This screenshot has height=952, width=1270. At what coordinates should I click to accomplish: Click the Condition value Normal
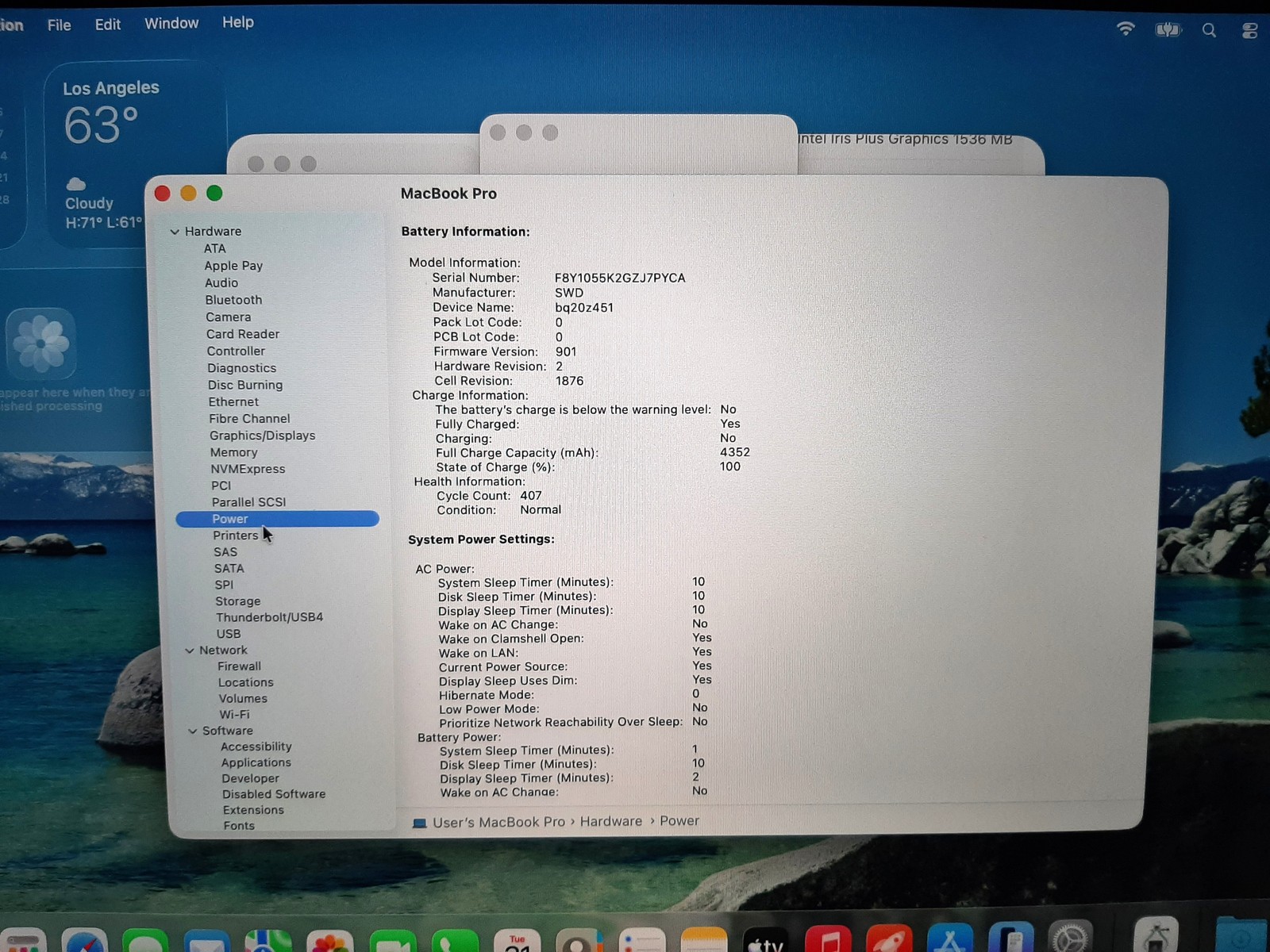[x=541, y=510]
